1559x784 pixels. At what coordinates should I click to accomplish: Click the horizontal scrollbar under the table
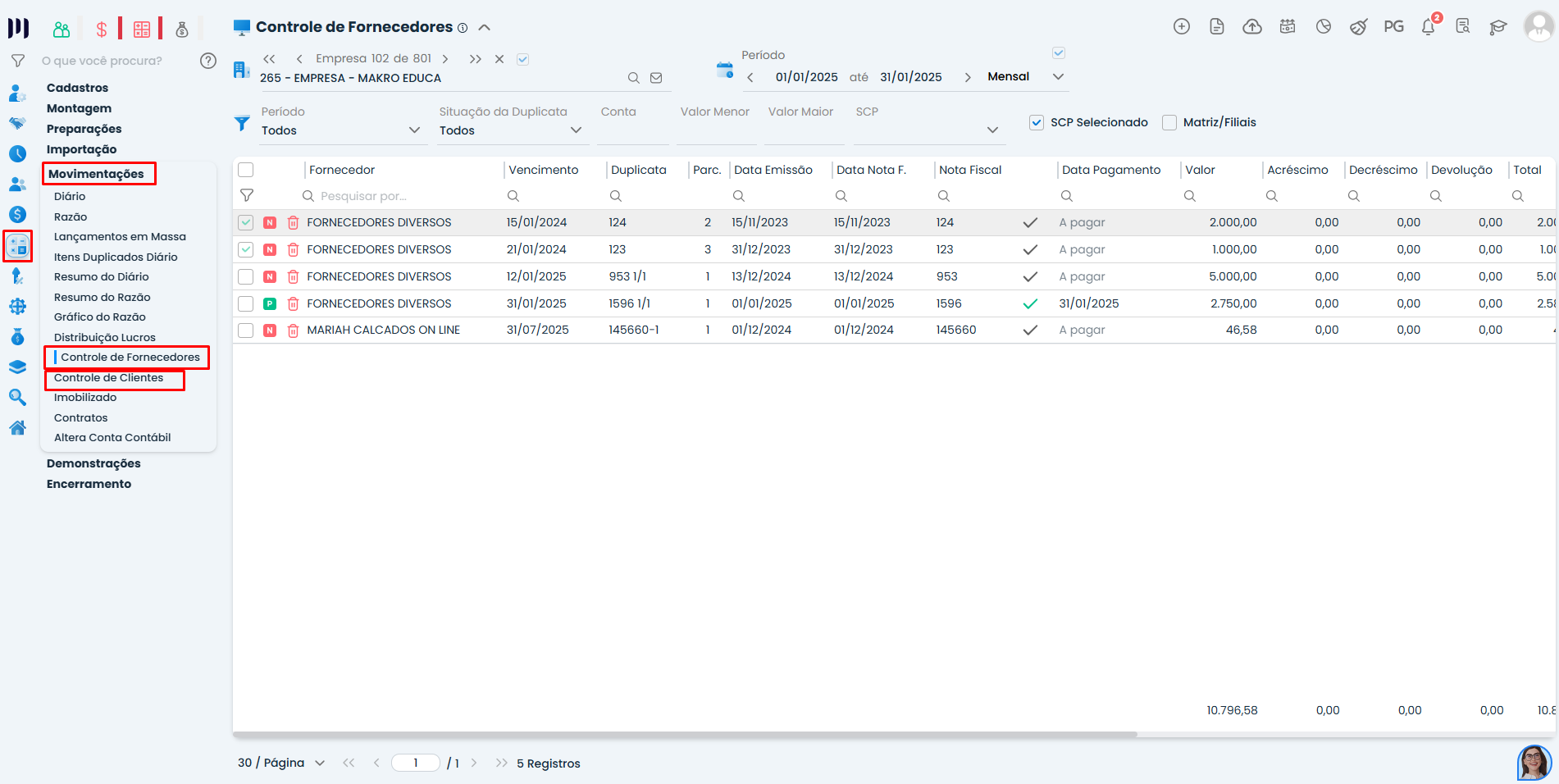tap(685, 734)
